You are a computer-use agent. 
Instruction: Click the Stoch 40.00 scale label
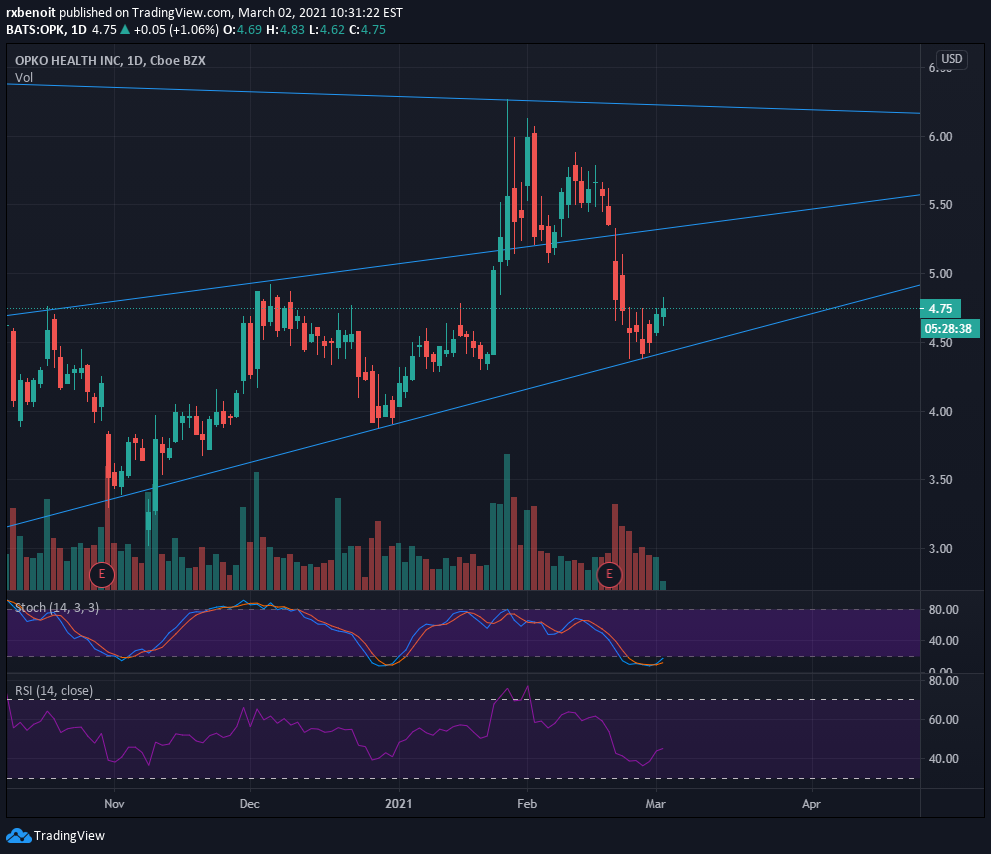pyautogui.click(x=943, y=640)
